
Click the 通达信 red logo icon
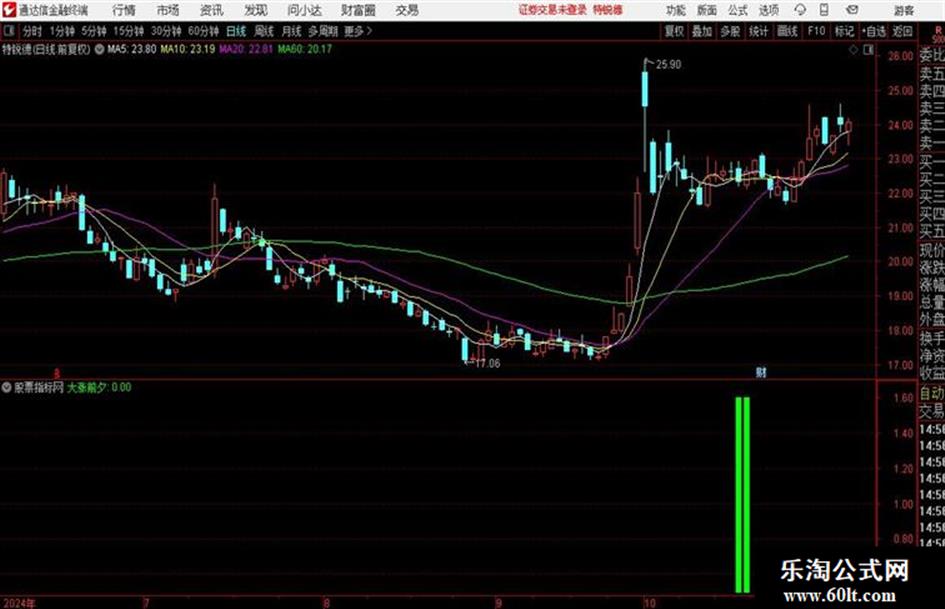[9, 10]
